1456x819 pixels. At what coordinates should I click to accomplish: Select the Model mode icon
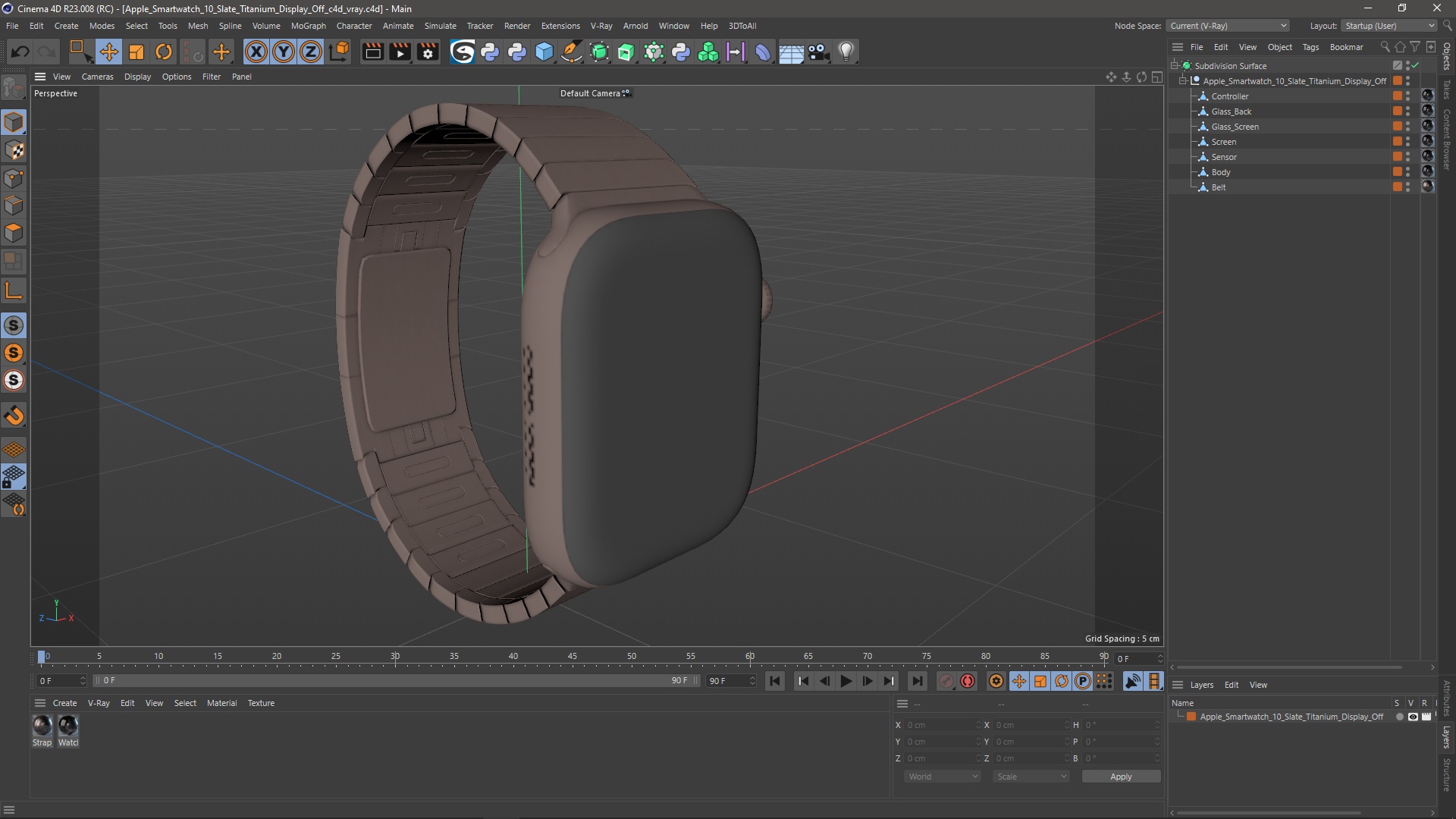(x=14, y=122)
